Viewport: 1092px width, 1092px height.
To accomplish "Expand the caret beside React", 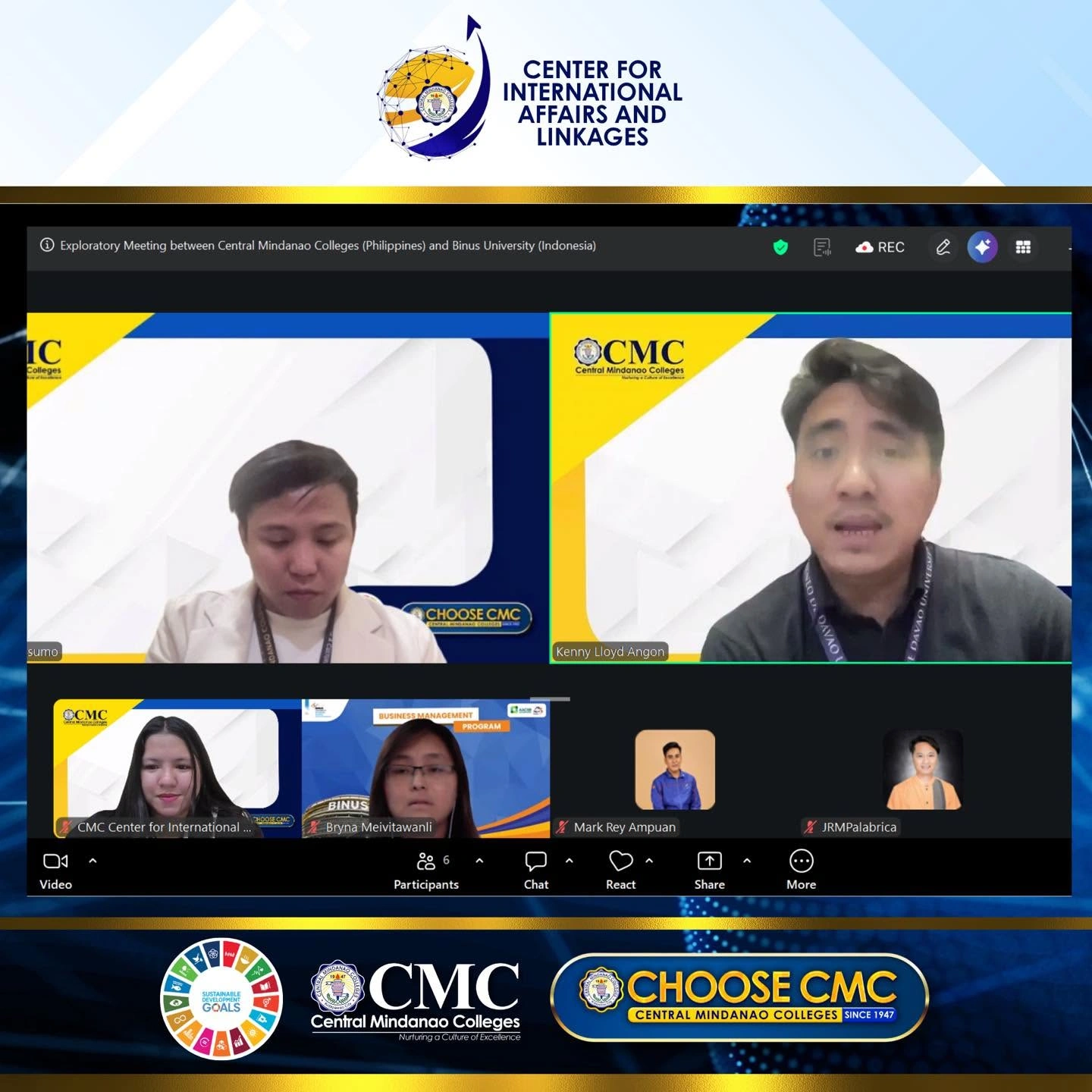I will point(649,861).
